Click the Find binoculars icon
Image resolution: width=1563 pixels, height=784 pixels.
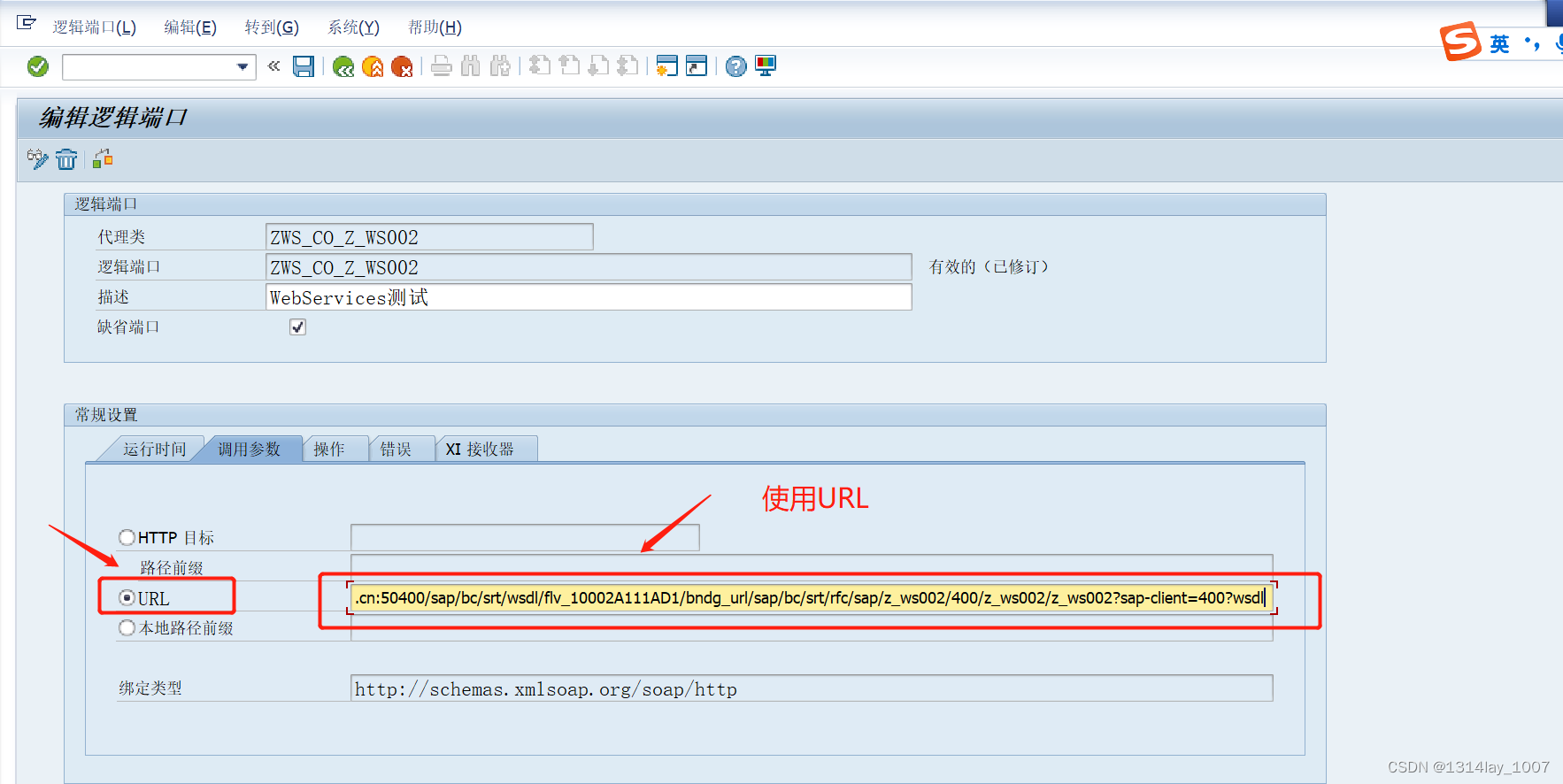[x=471, y=66]
